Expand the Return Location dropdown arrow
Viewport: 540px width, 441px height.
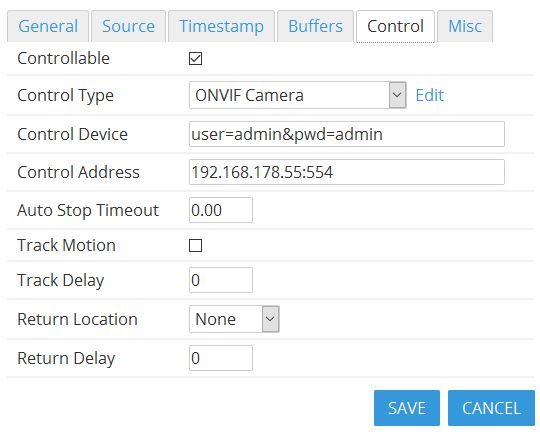[270, 319]
